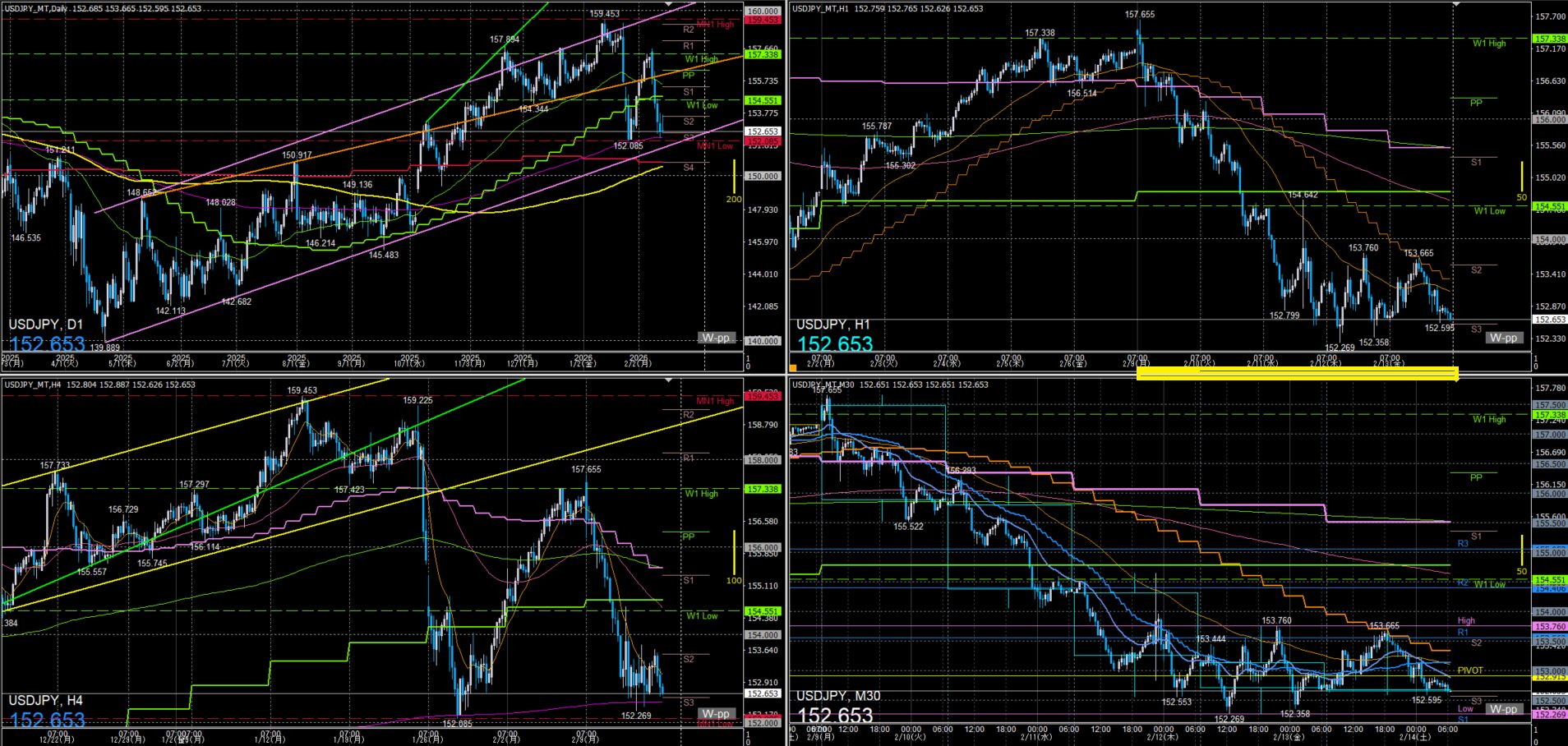The width and height of the screenshot is (1568, 746).
Task: Toggle the W-pp button on the M30 chart
Action: (1503, 709)
